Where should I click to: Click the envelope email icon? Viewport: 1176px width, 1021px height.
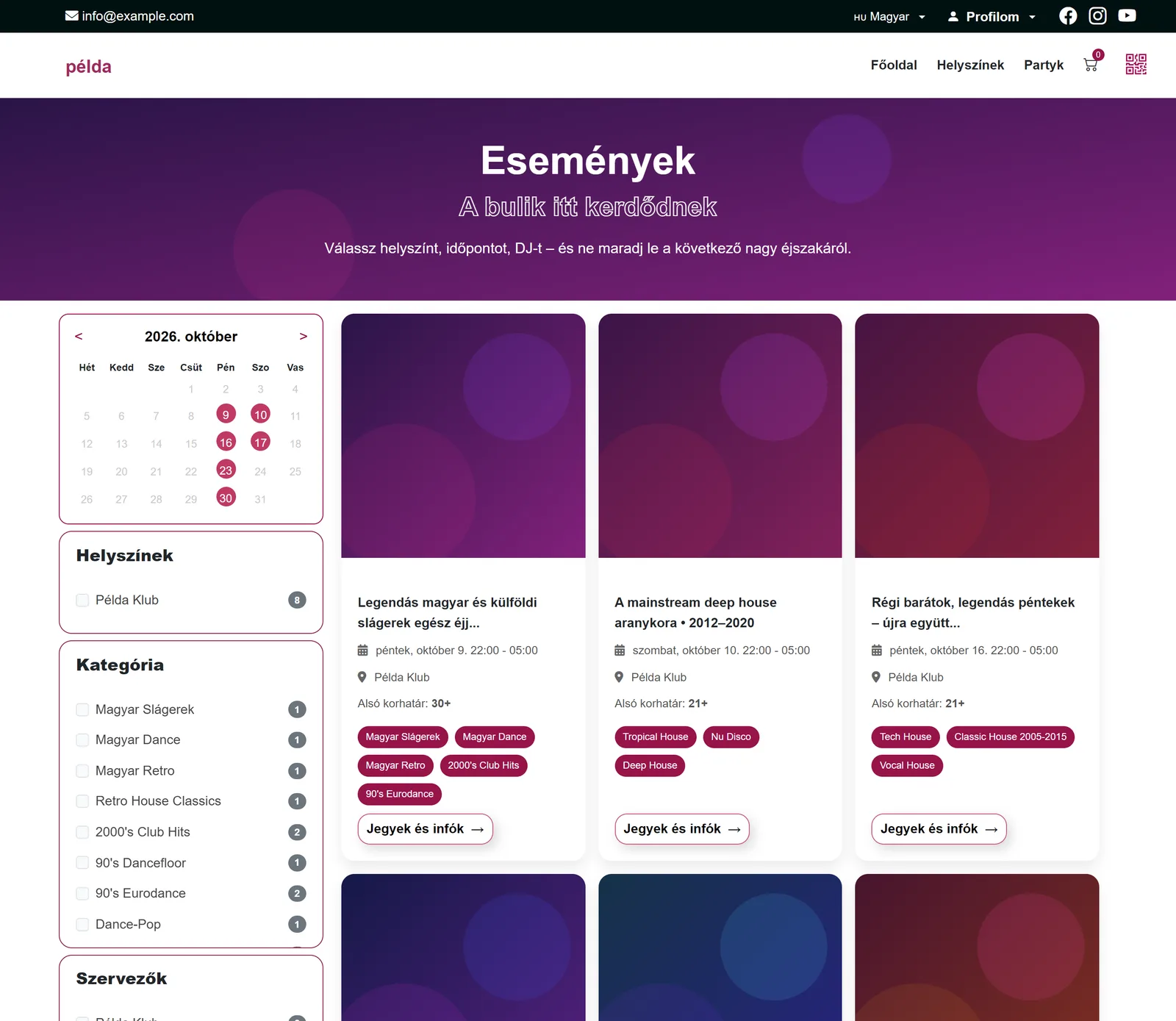72,16
